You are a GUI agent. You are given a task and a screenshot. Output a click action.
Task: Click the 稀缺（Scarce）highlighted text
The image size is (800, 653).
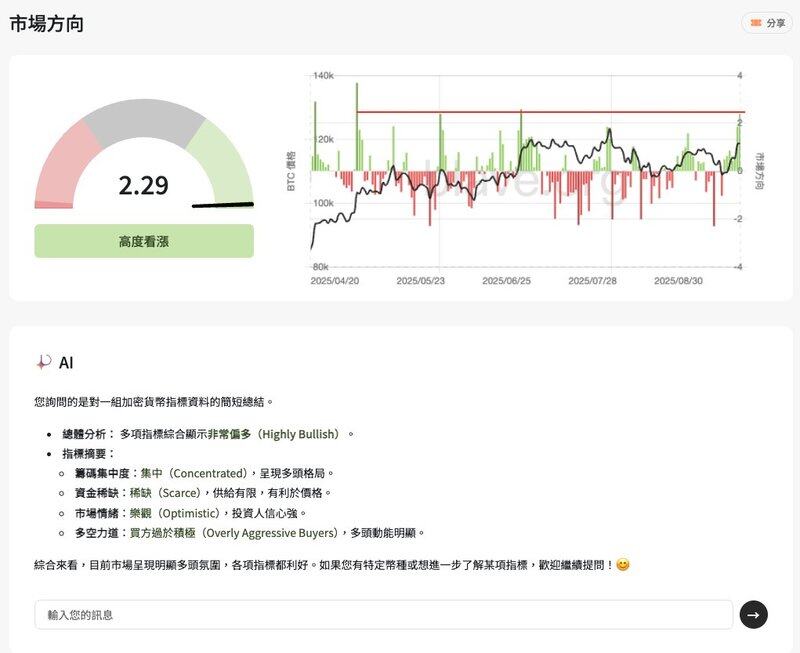point(166,493)
